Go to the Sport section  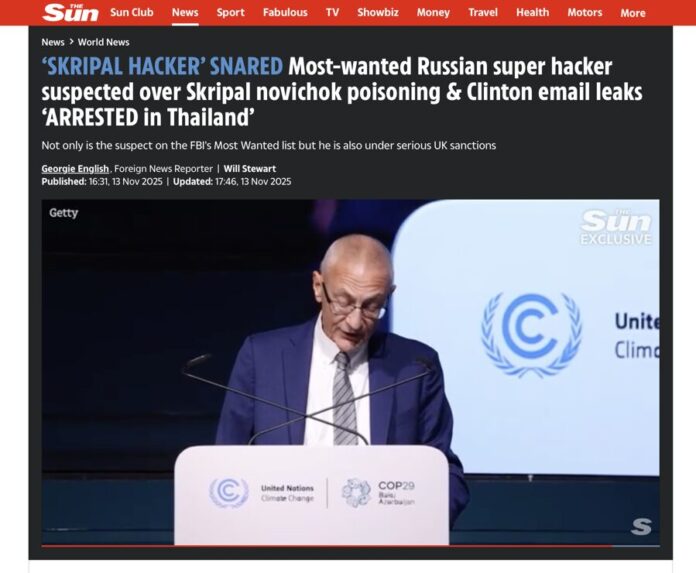point(230,12)
